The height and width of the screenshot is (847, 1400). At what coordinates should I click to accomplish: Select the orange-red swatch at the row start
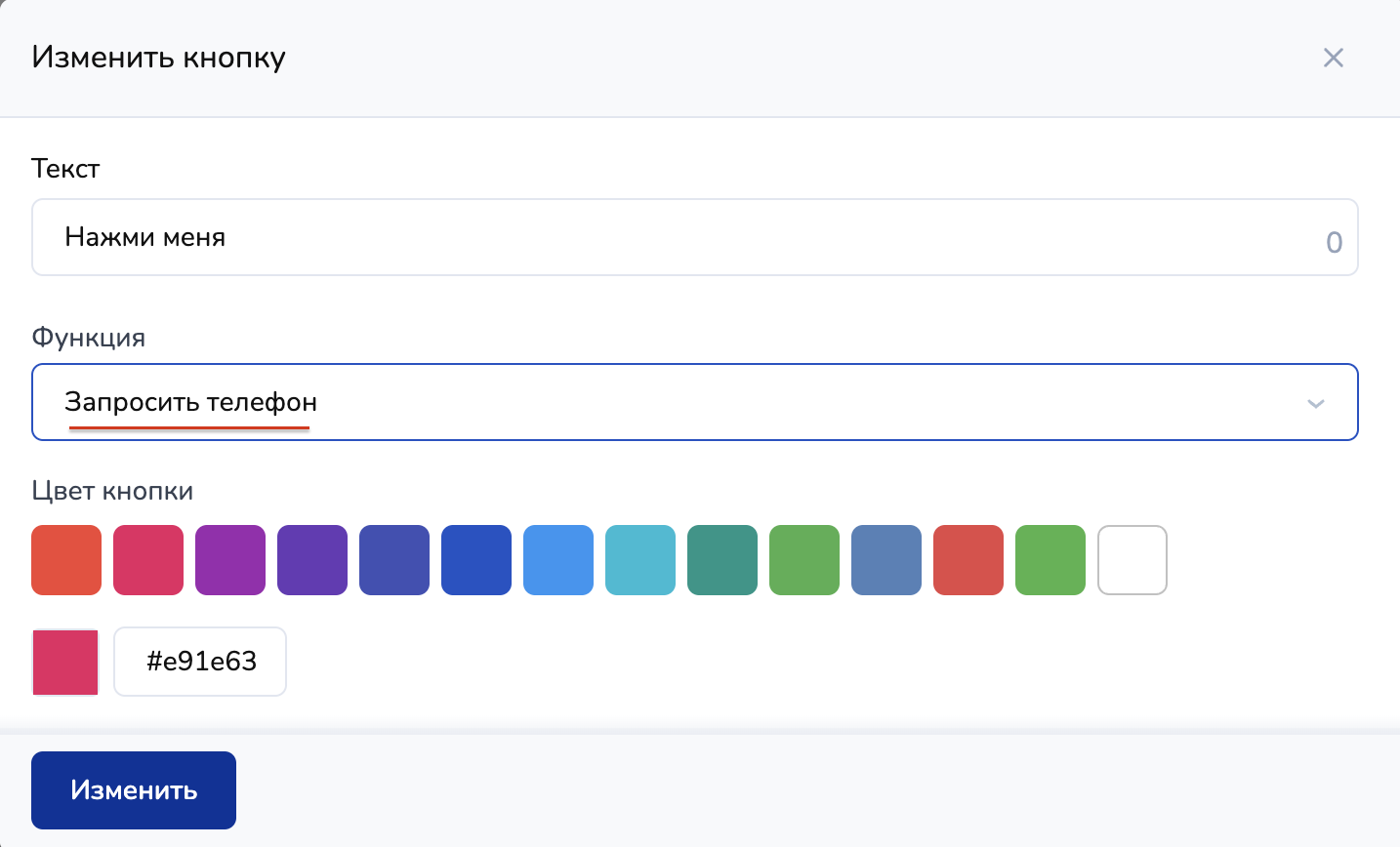pyautogui.click(x=66, y=560)
